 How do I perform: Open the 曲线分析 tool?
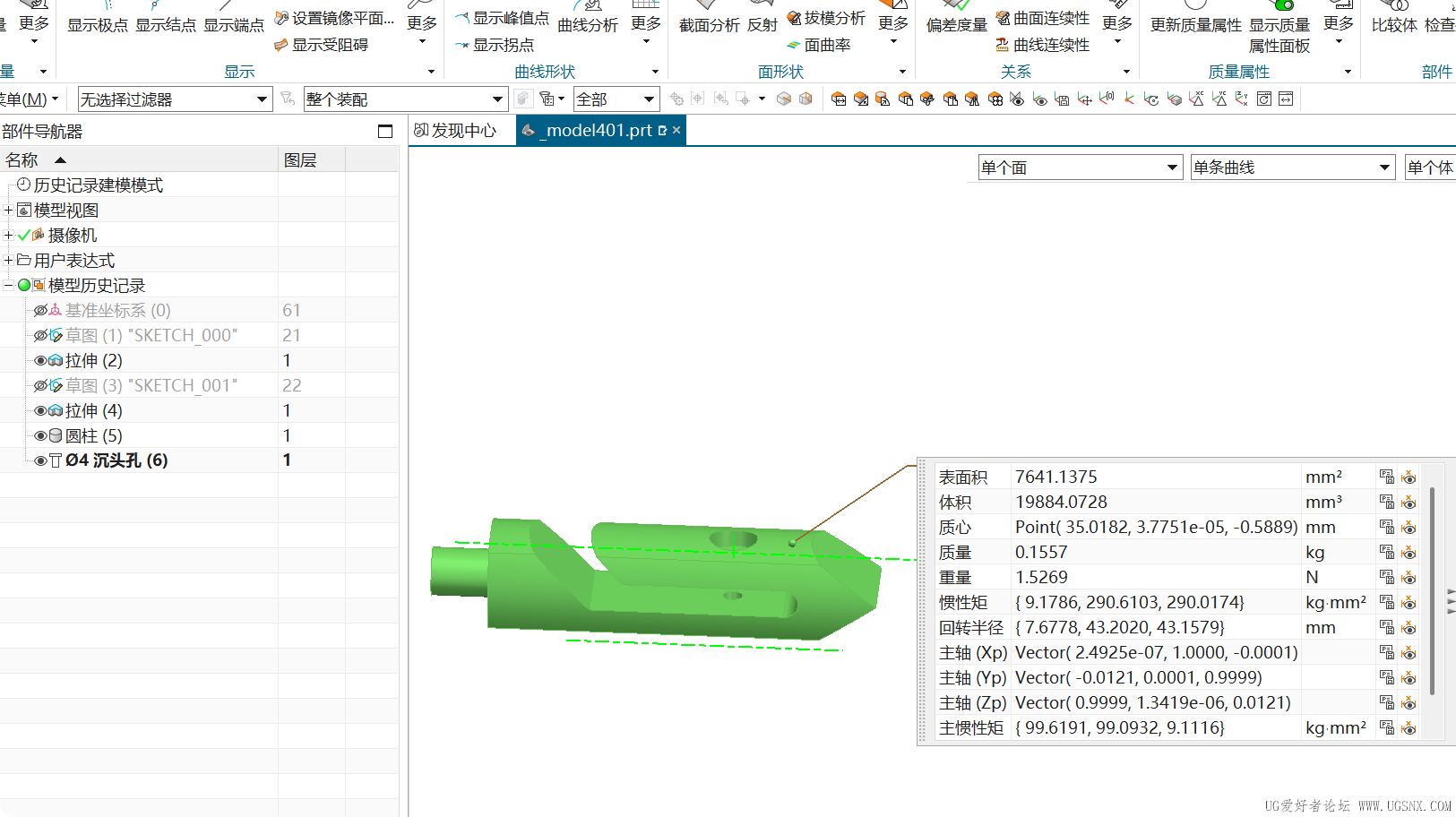click(x=587, y=24)
